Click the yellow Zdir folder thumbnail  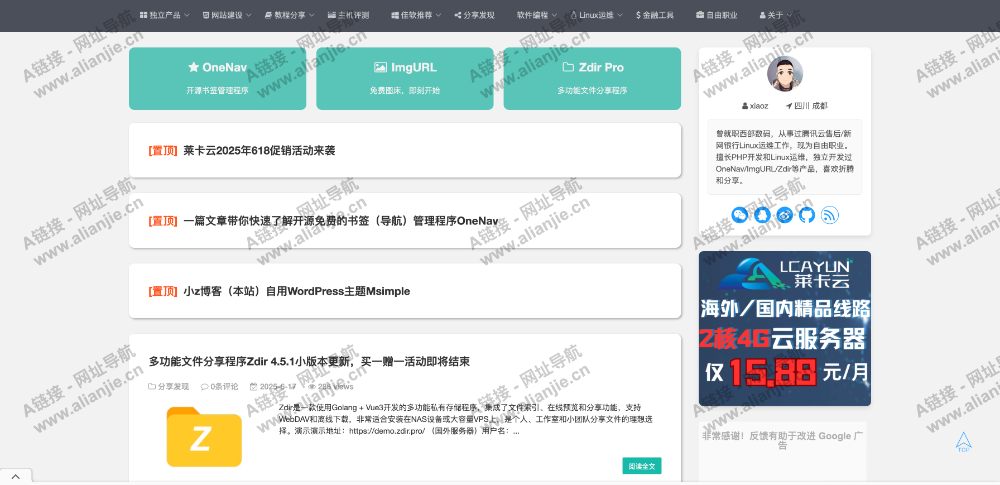tap(204, 437)
